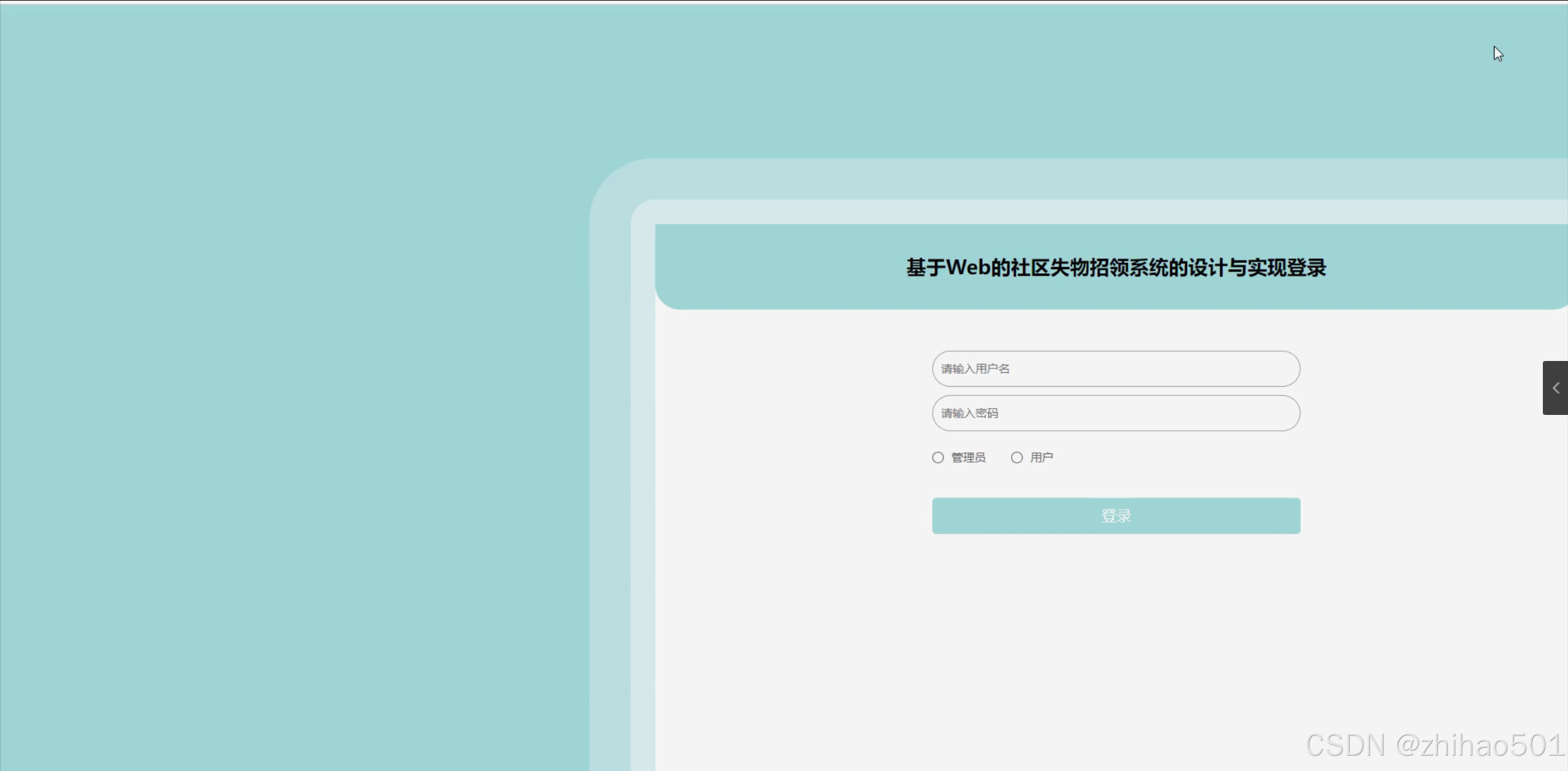
Task: Click the 用户 label text
Action: [1041, 457]
